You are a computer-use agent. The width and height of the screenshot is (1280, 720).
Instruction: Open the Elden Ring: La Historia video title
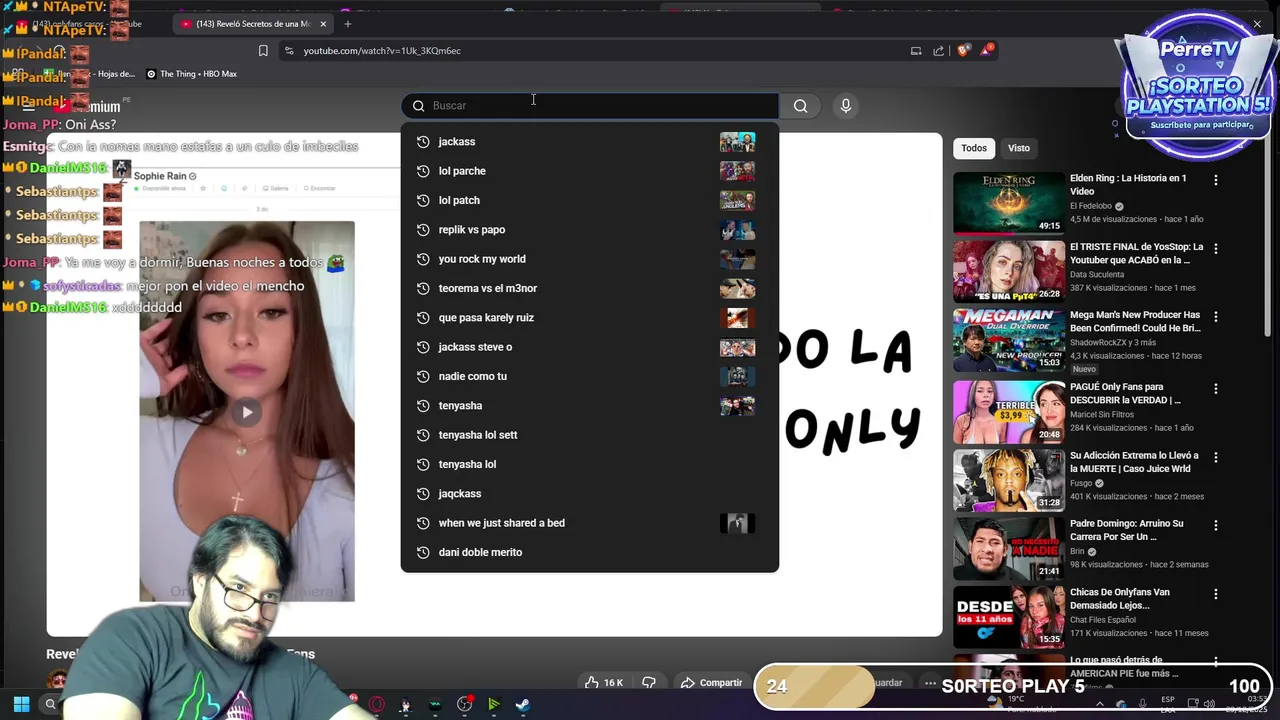click(1128, 184)
